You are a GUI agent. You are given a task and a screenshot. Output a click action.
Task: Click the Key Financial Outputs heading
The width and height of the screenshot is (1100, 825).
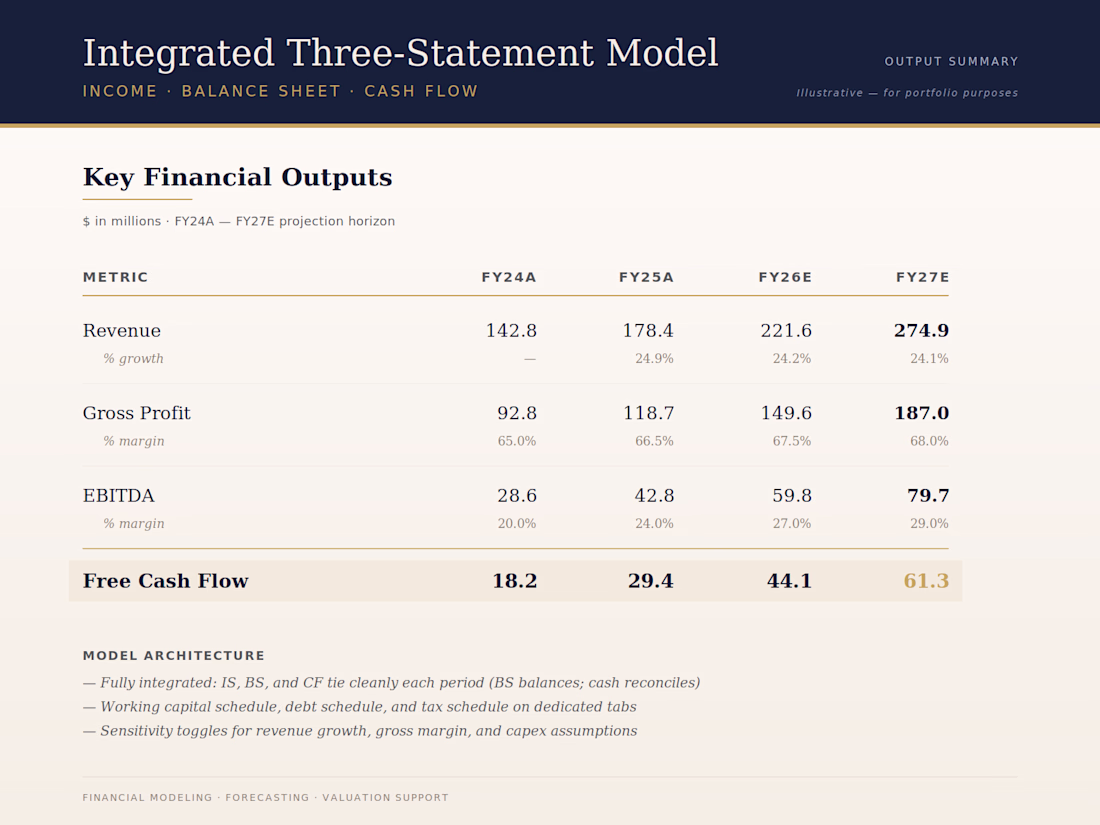pyautogui.click(x=237, y=177)
